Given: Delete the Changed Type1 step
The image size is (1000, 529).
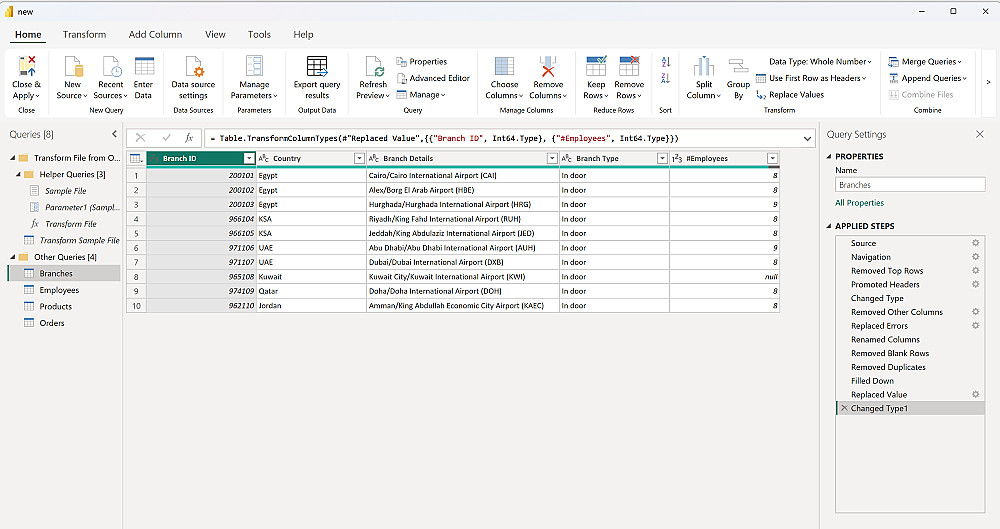Looking at the screenshot, I should pyautogui.click(x=844, y=409).
